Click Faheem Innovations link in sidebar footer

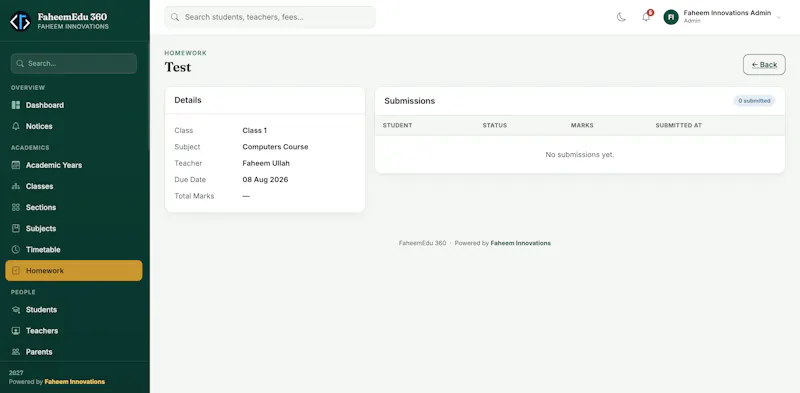pos(74,382)
